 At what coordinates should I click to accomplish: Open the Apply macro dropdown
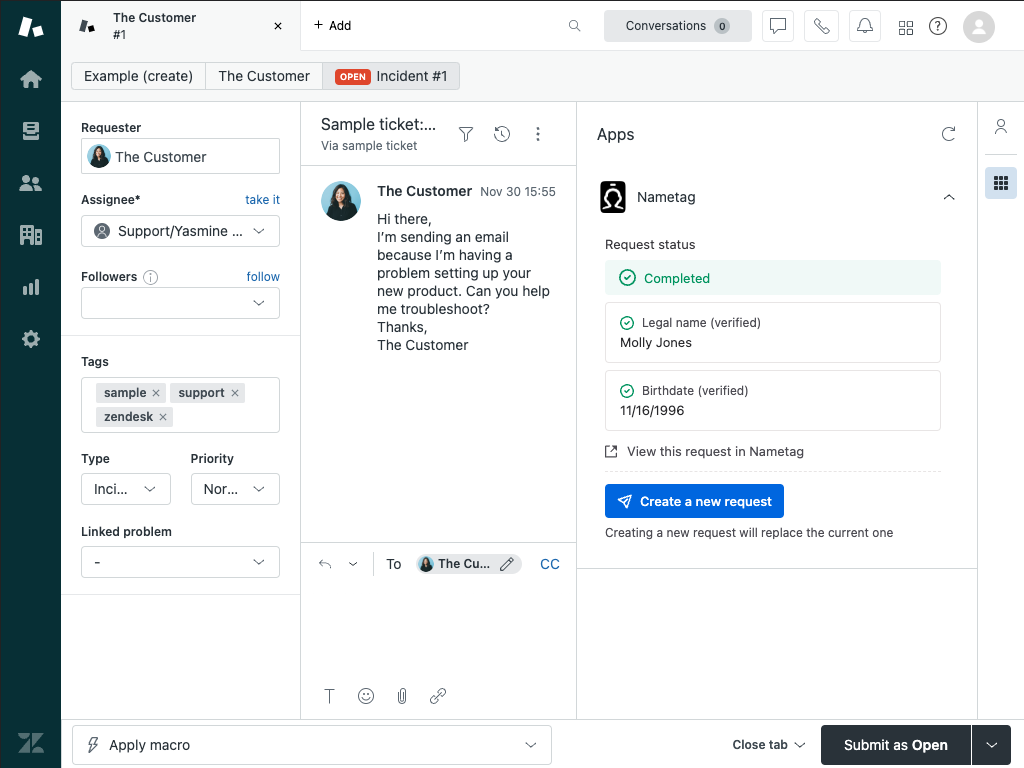click(x=312, y=745)
